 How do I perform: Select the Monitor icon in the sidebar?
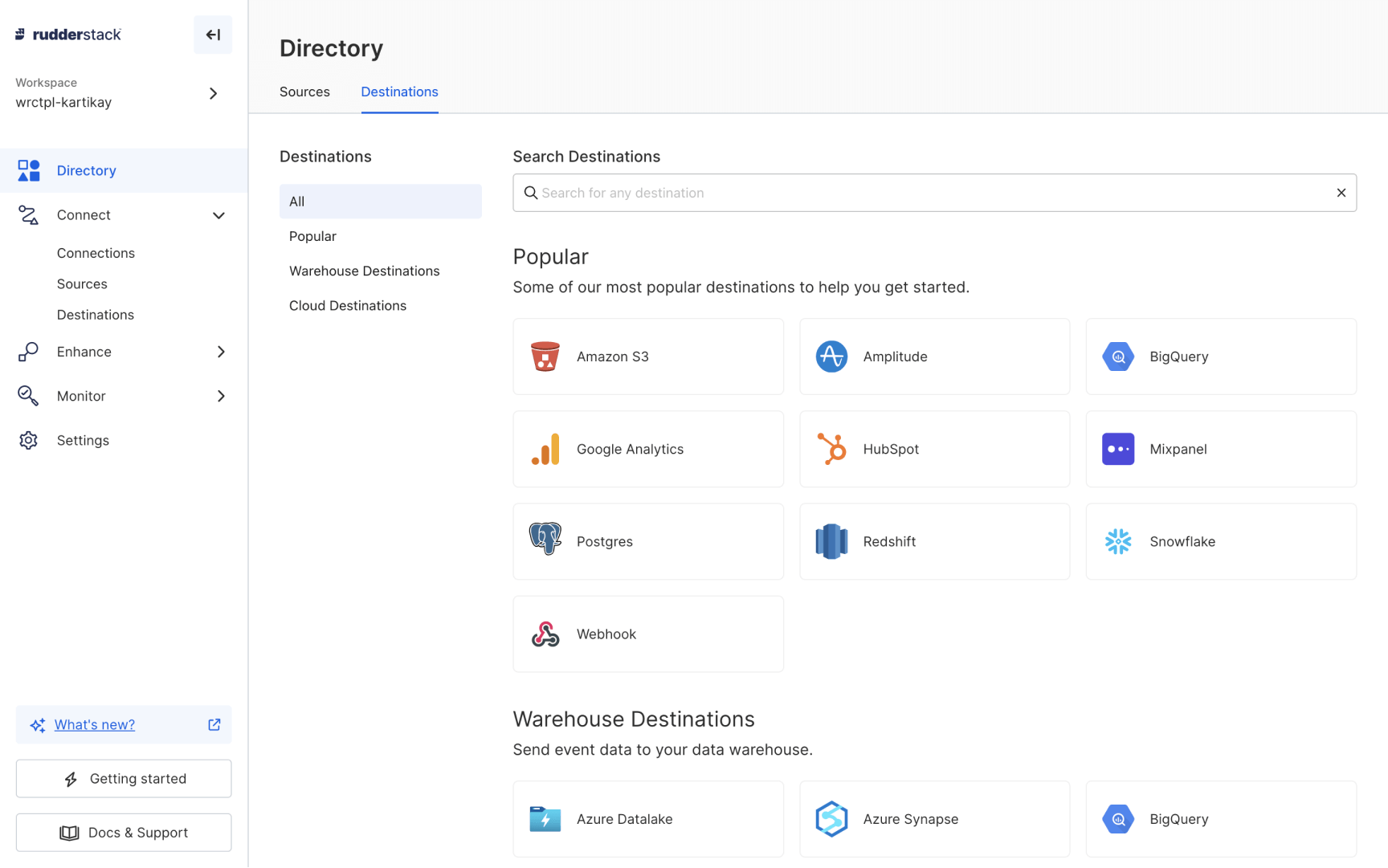(28, 395)
